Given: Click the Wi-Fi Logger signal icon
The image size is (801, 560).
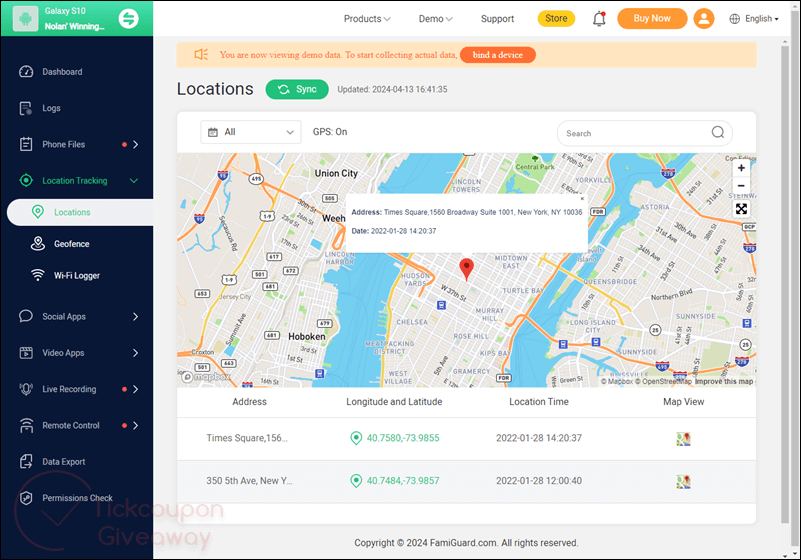Looking at the screenshot, I should [x=38, y=275].
